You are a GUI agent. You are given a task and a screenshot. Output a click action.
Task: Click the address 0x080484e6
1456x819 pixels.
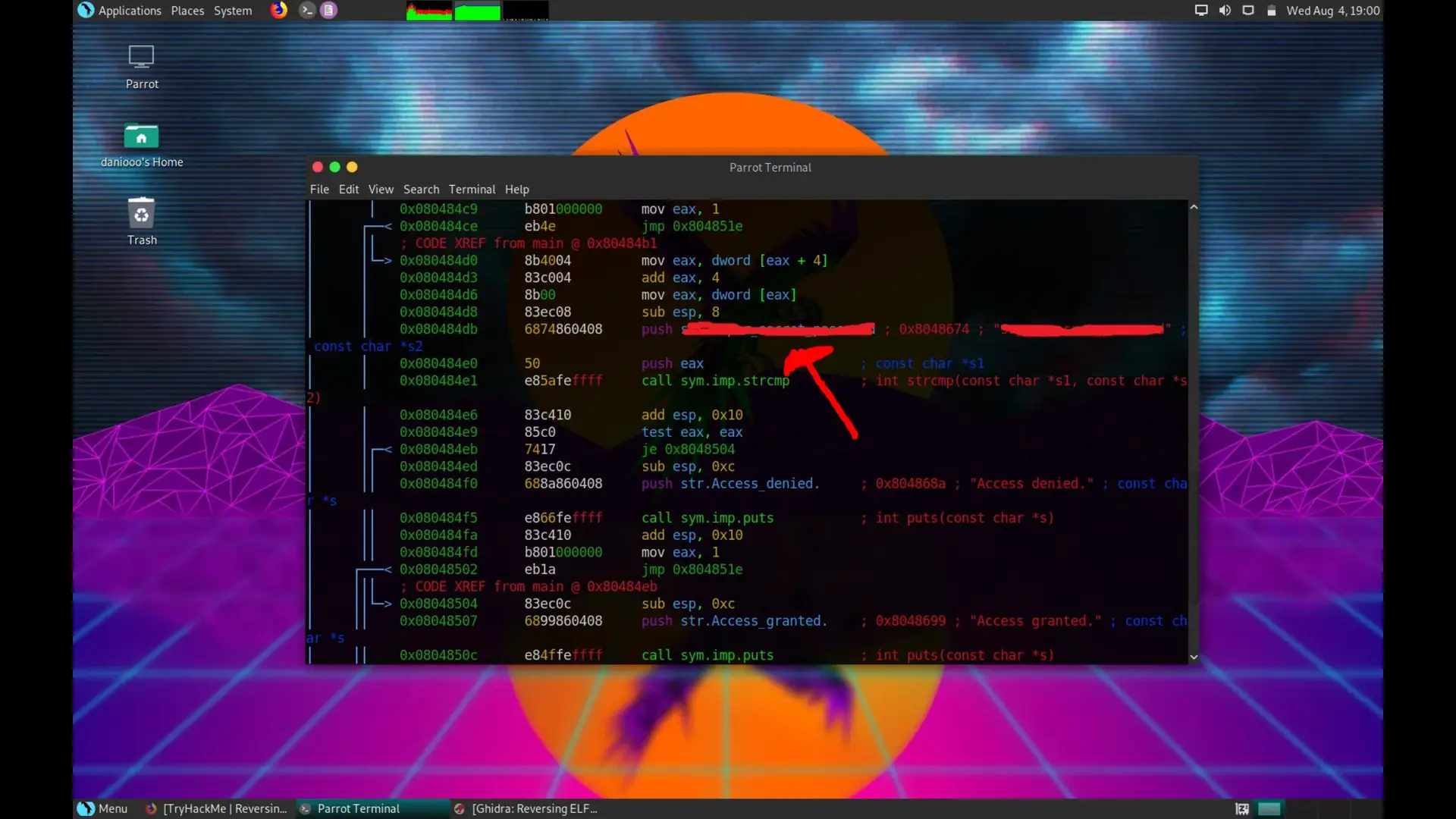(x=438, y=416)
